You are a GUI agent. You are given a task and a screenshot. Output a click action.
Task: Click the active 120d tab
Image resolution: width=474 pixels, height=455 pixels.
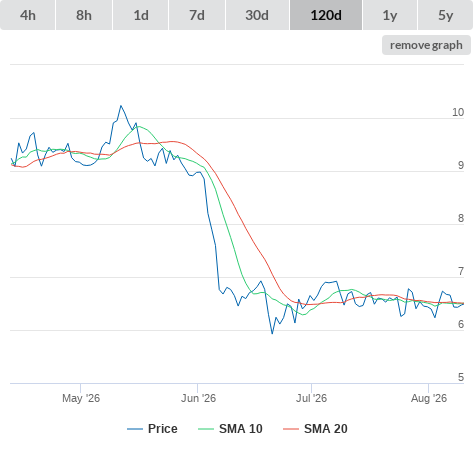tap(326, 15)
